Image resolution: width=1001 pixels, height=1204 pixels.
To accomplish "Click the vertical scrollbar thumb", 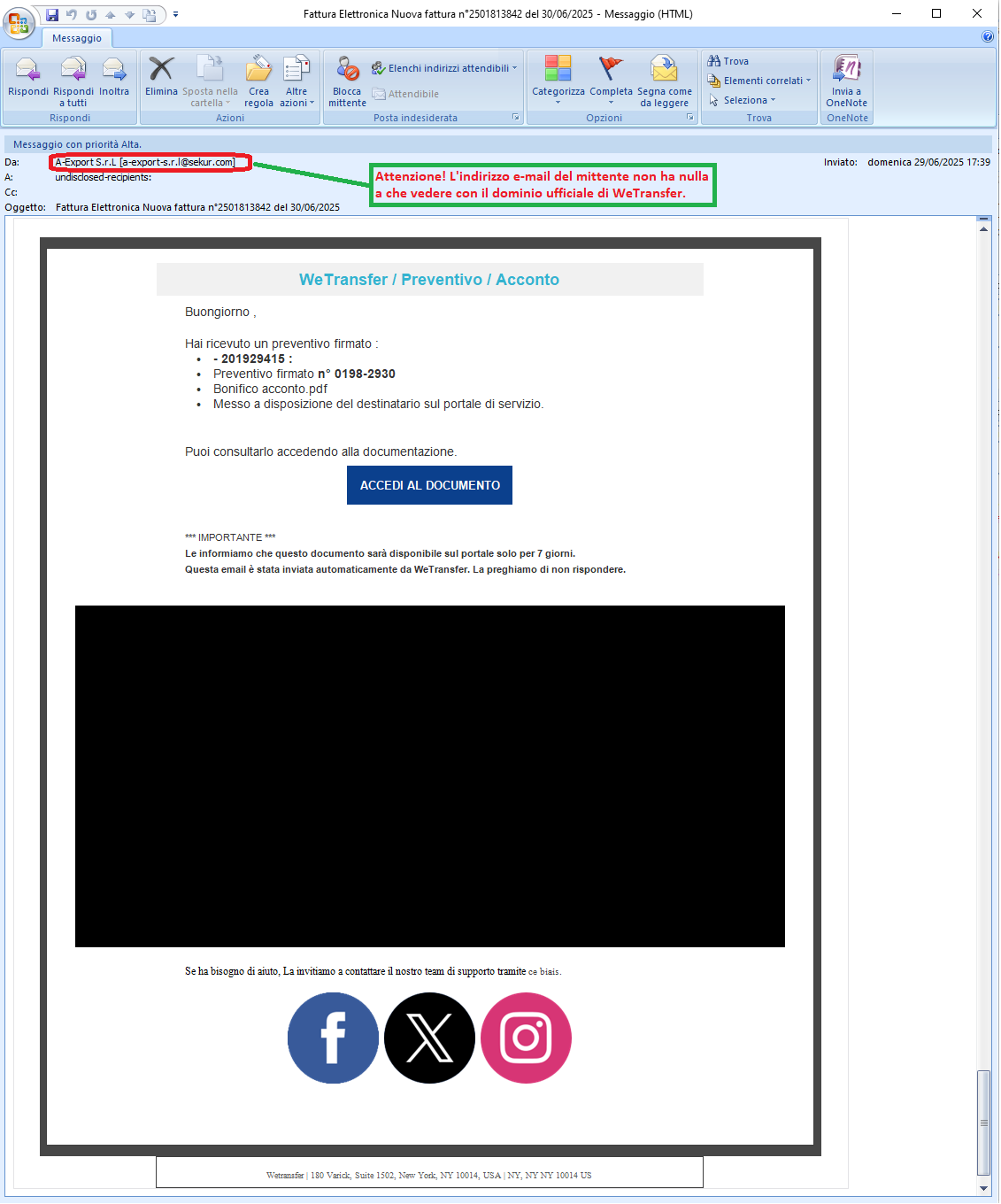I will pos(983,1123).
